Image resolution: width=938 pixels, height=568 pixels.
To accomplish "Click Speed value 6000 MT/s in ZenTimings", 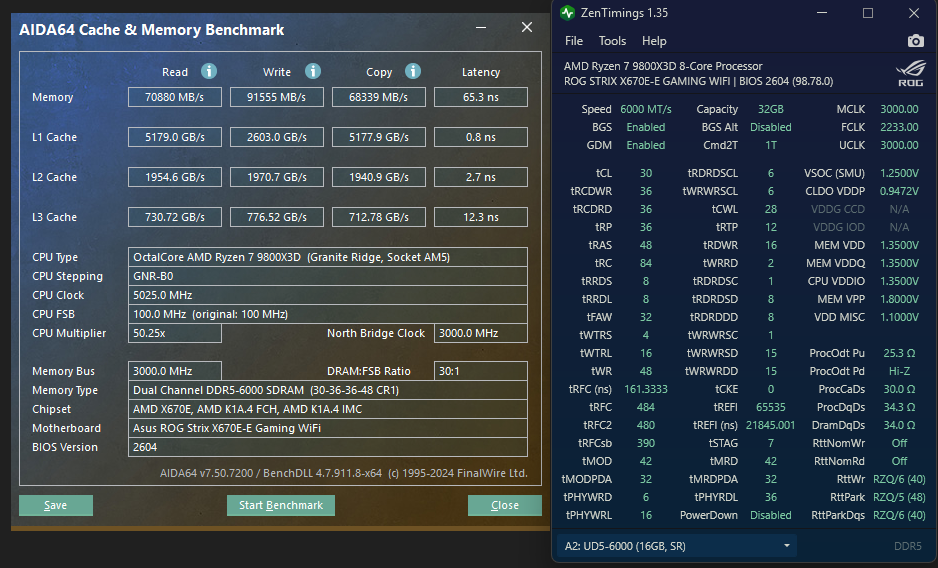I will (x=645, y=109).
